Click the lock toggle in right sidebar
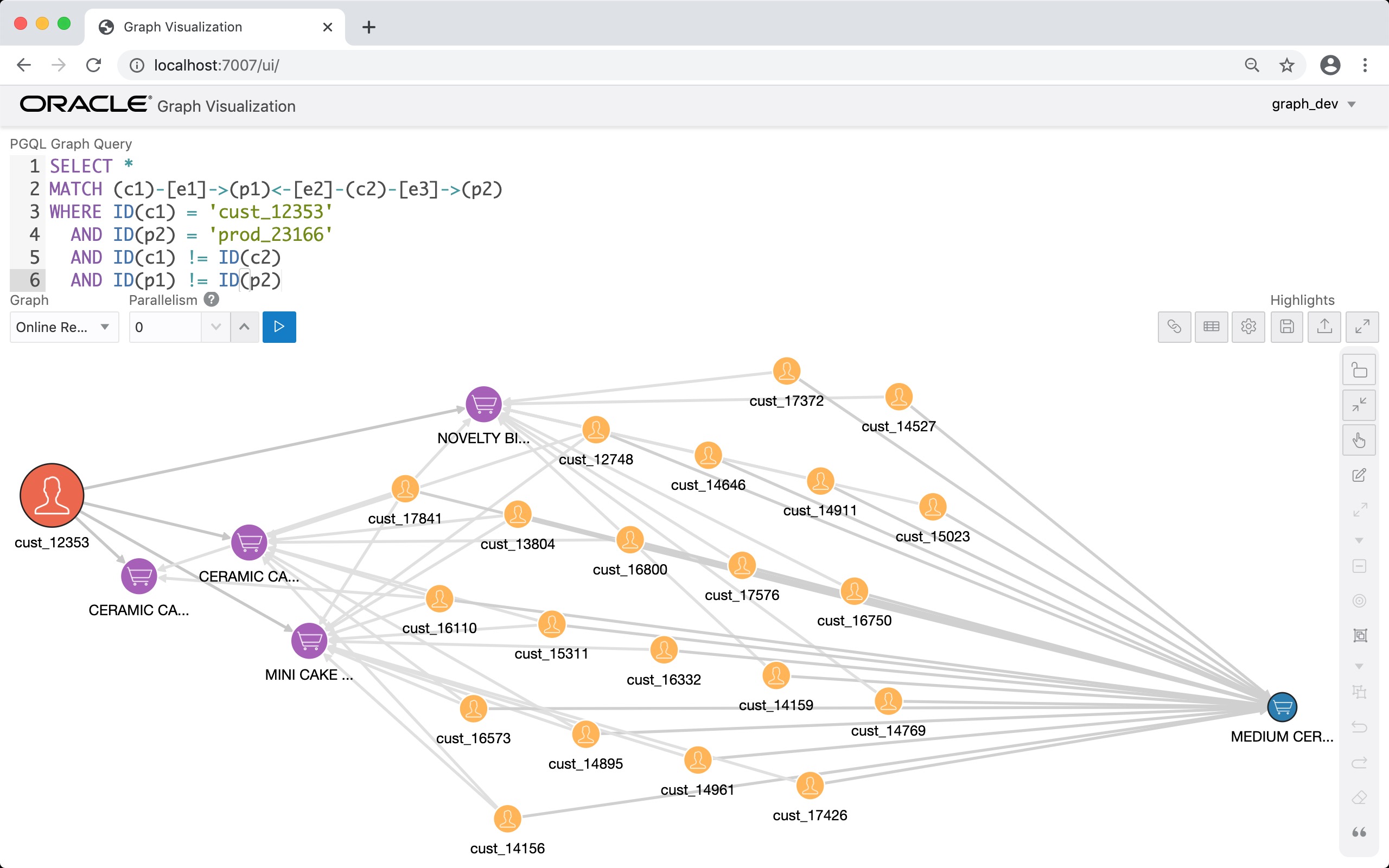Image resolution: width=1389 pixels, height=868 pixels. tap(1359, 369)
